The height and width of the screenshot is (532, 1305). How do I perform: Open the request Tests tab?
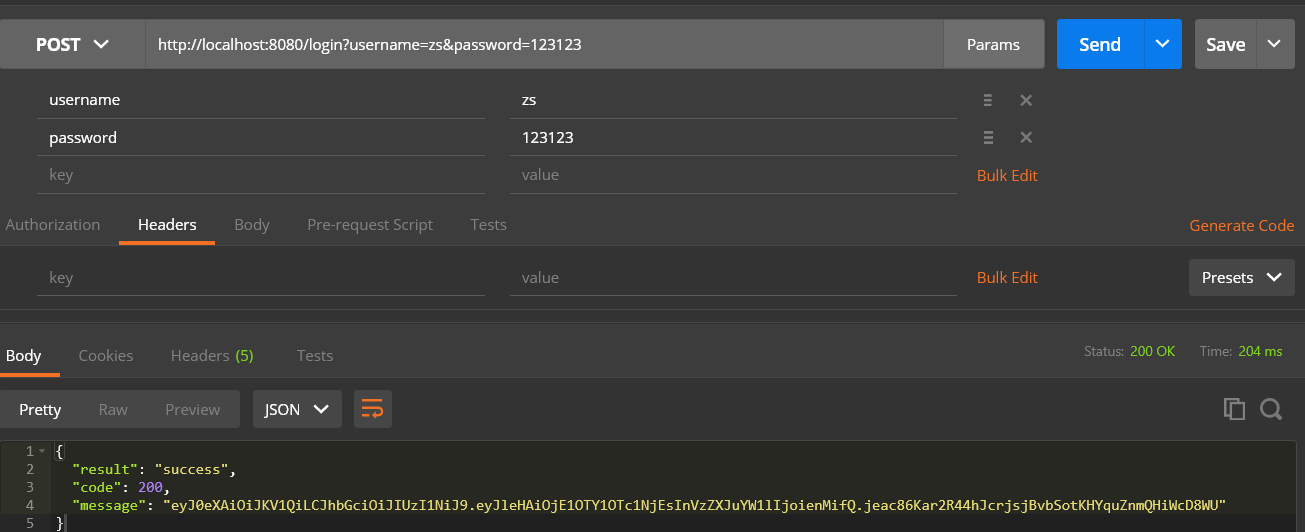488,225
